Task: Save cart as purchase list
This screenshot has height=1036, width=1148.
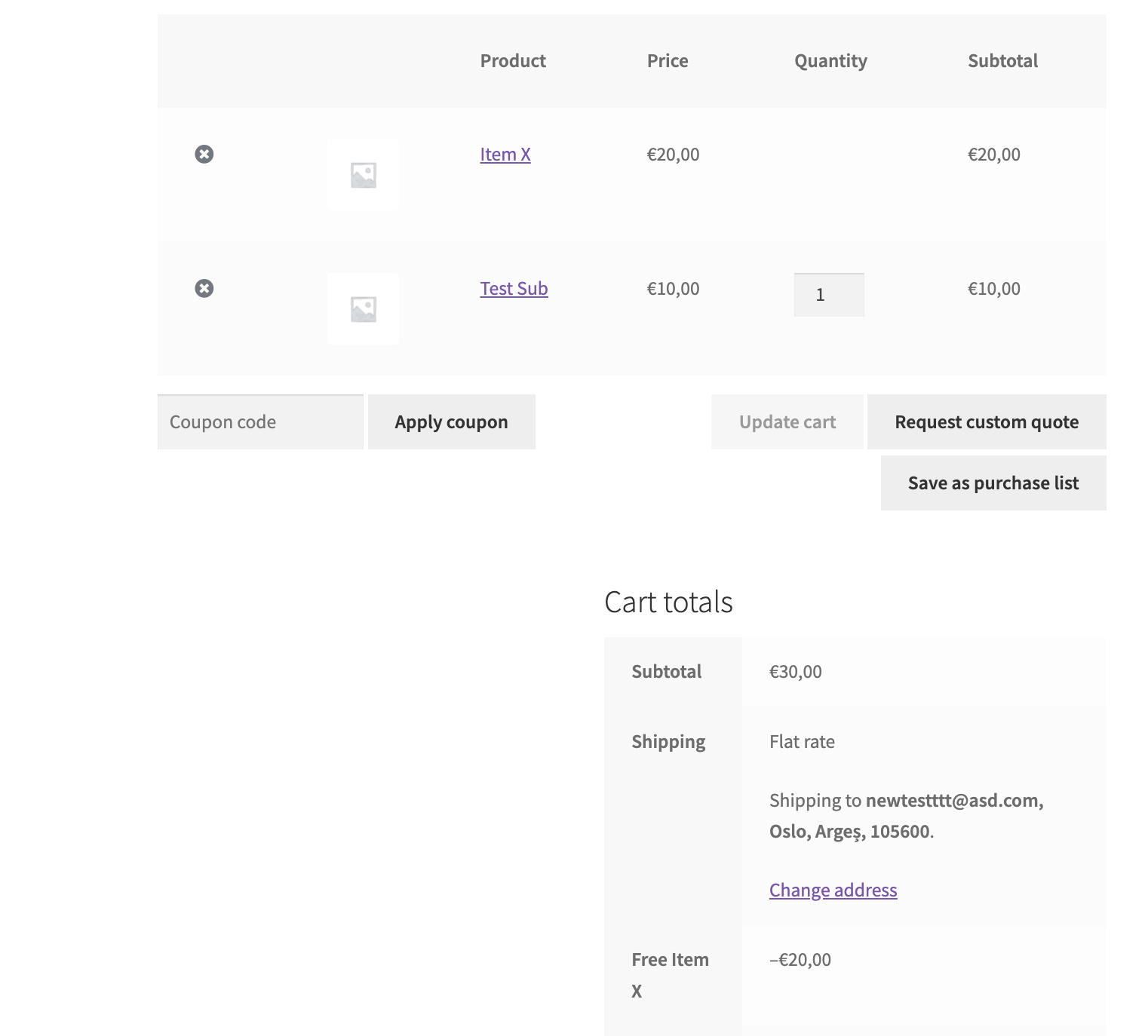Action: pyautogui.click(x=993, y=483)
